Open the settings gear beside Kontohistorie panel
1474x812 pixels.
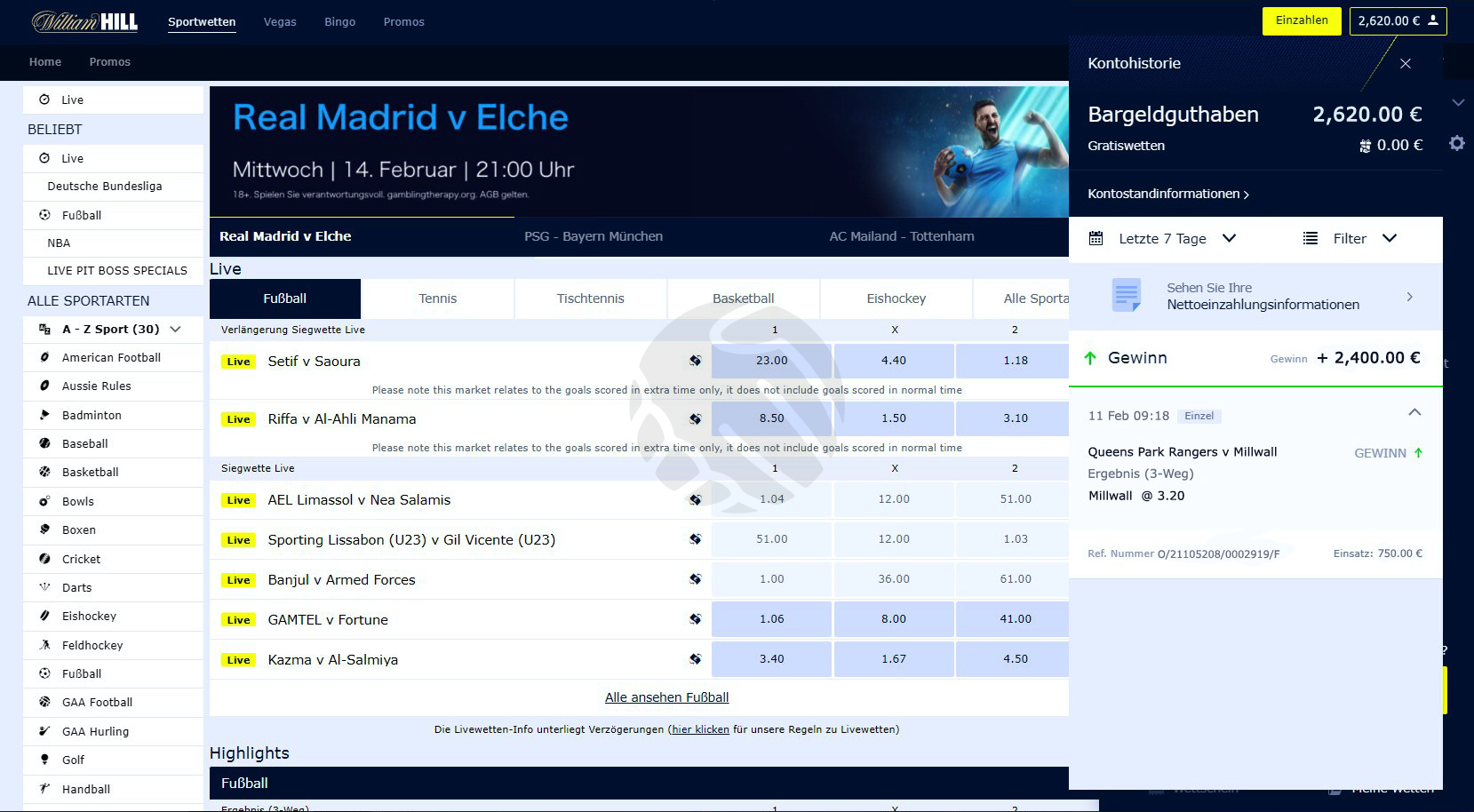(x=1457, y=143)
